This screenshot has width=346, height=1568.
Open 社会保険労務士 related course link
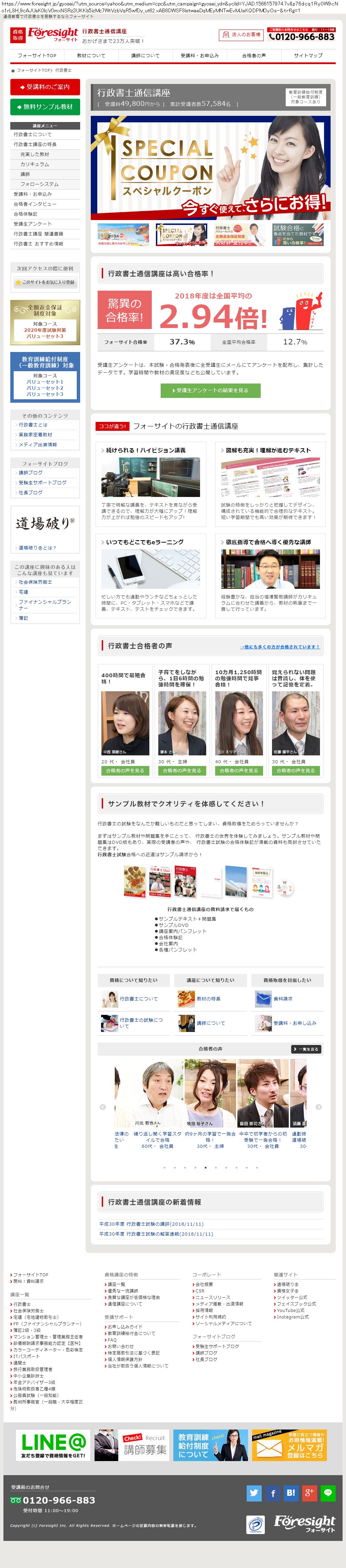pos(35,582)
